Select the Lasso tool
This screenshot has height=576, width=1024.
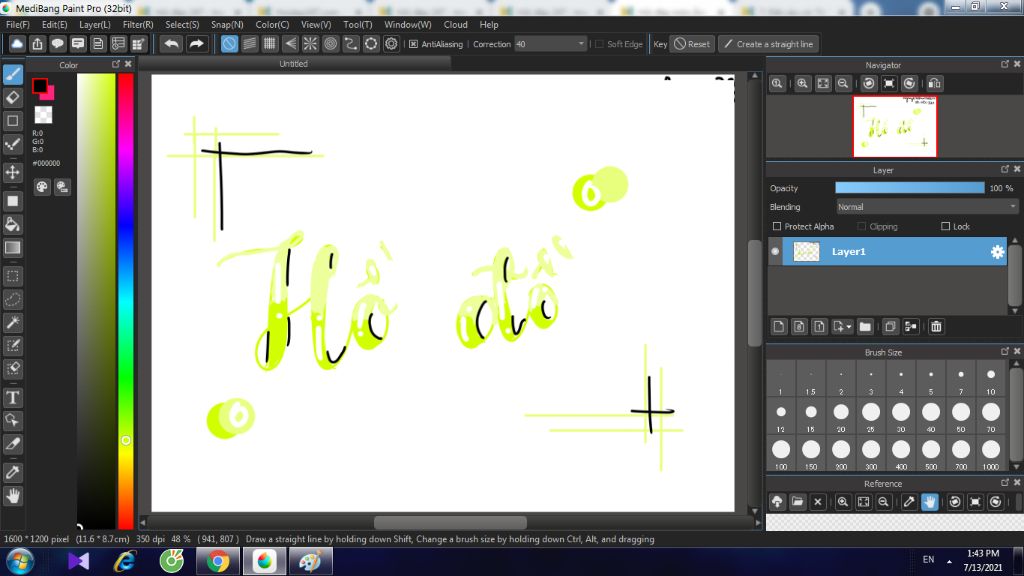pos(12,299)
